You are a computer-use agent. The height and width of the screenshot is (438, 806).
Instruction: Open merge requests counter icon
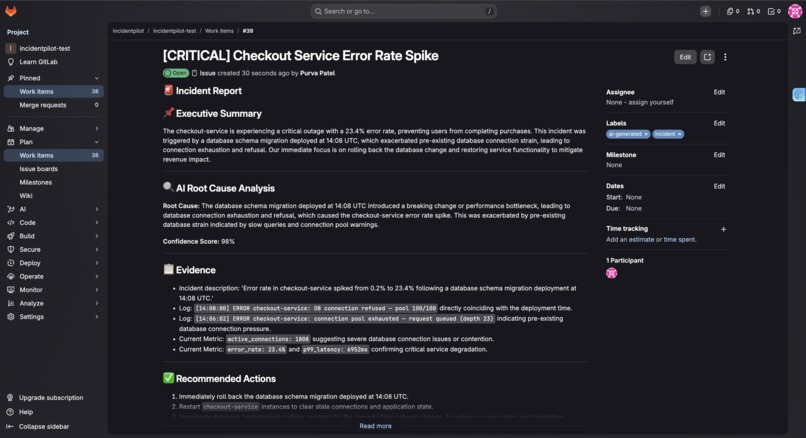tap(754, 11)
